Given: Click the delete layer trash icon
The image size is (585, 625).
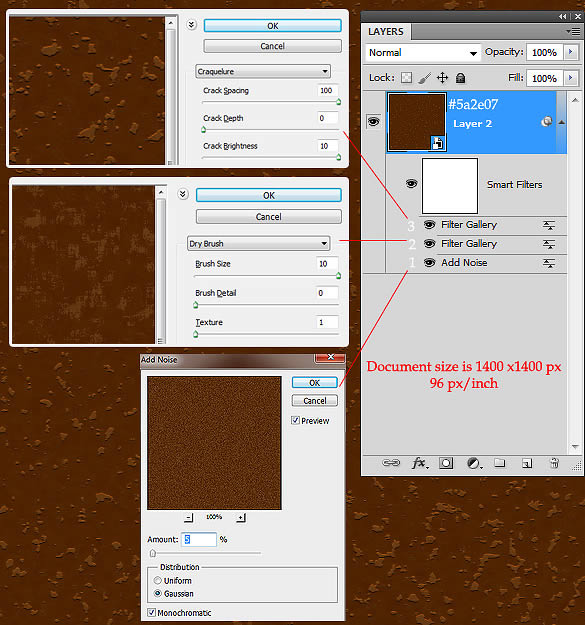Looking at the screenshot, I should pos(554,463).
